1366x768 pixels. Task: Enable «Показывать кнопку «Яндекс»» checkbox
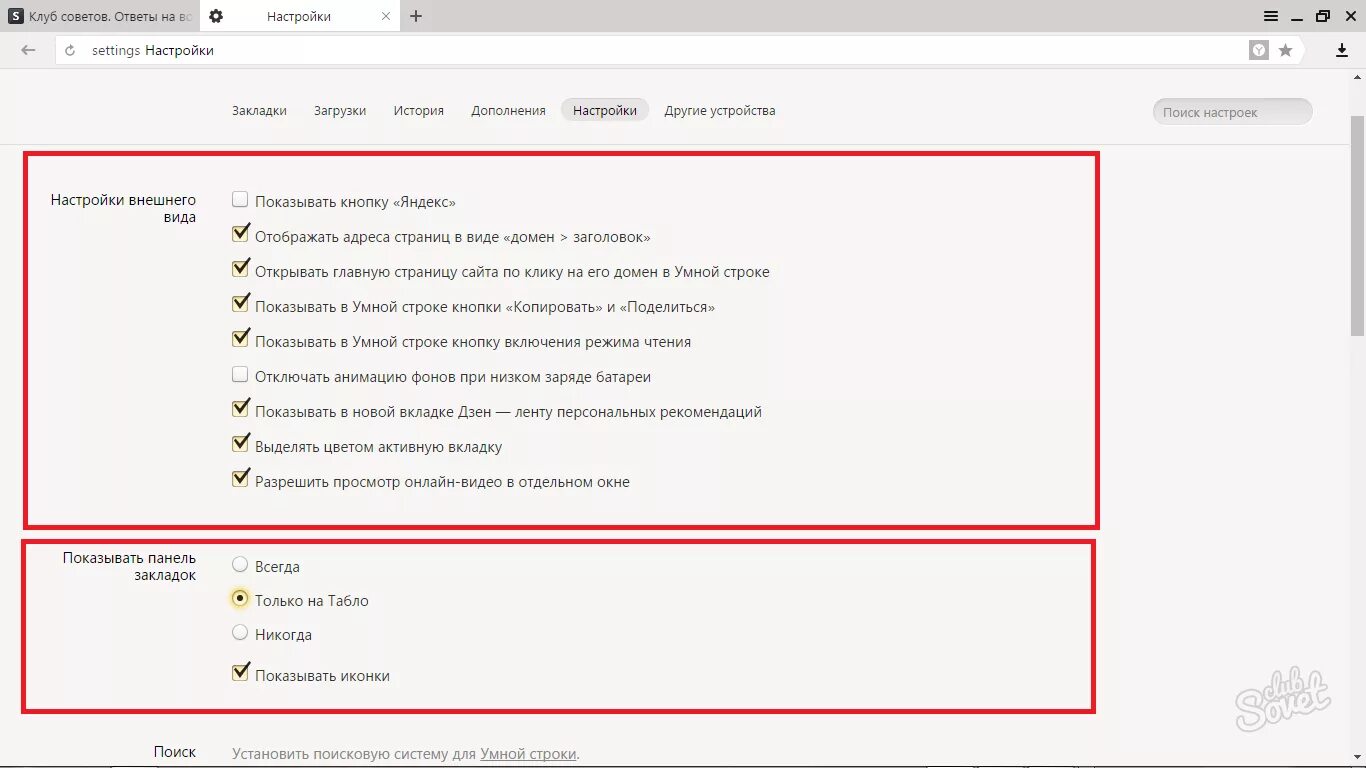[240, 200]
